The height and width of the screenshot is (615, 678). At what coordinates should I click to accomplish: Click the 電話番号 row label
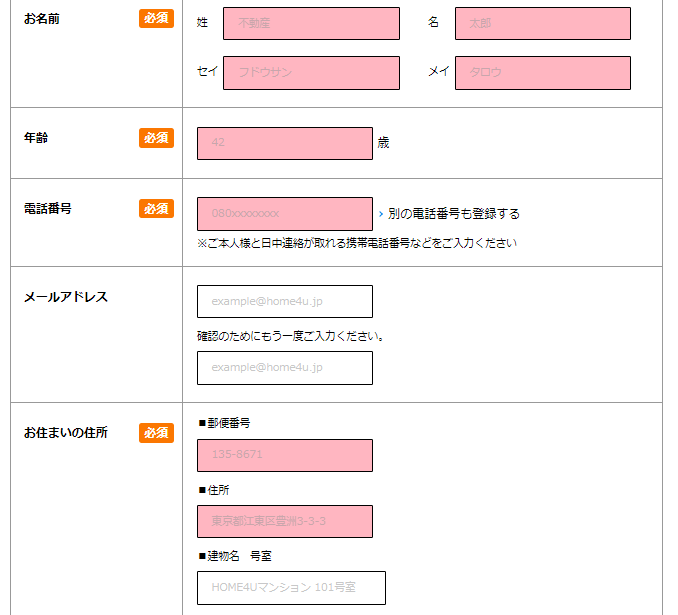click(48, 209)
